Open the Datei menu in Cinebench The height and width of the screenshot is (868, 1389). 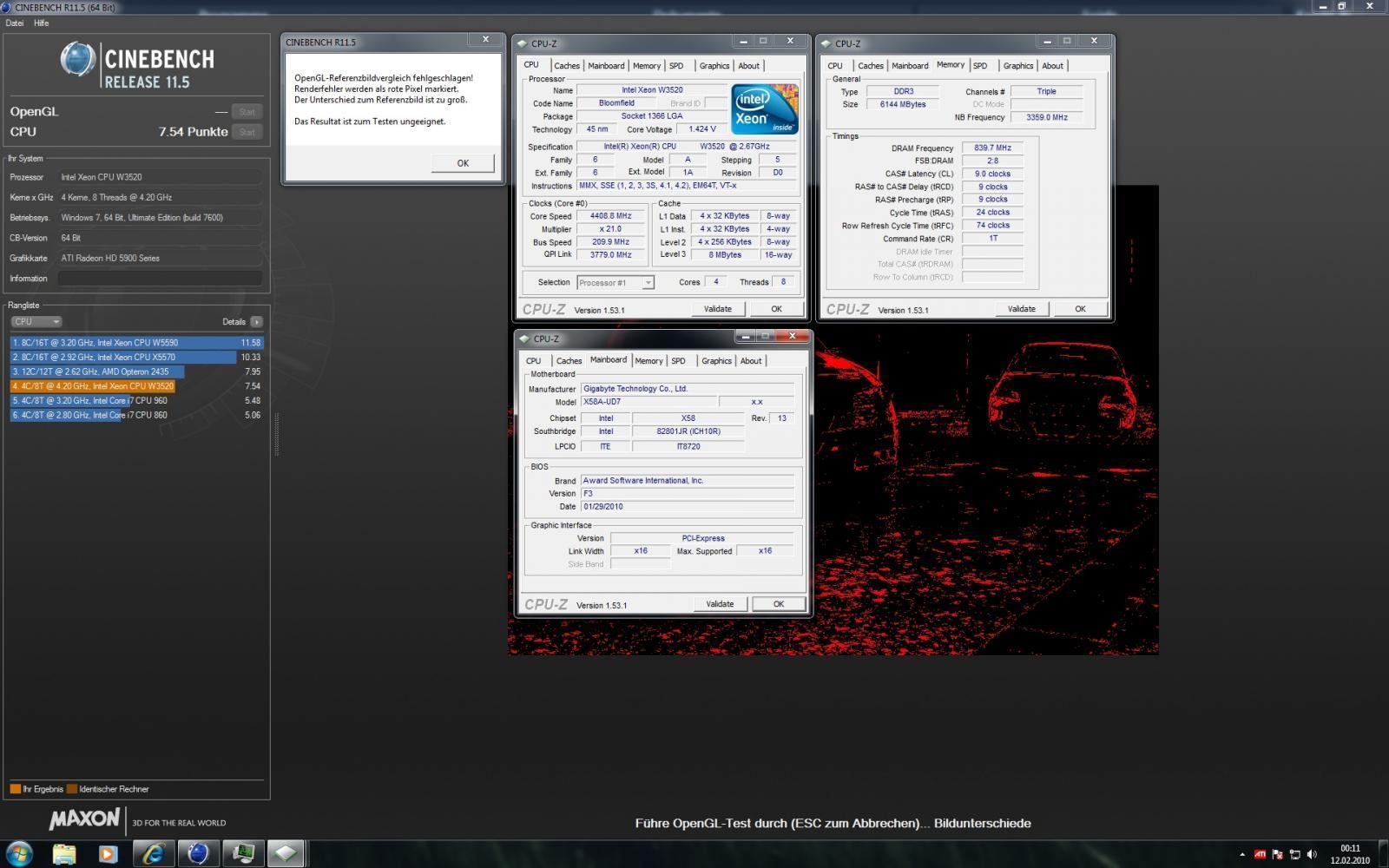[x=15, y=23]
